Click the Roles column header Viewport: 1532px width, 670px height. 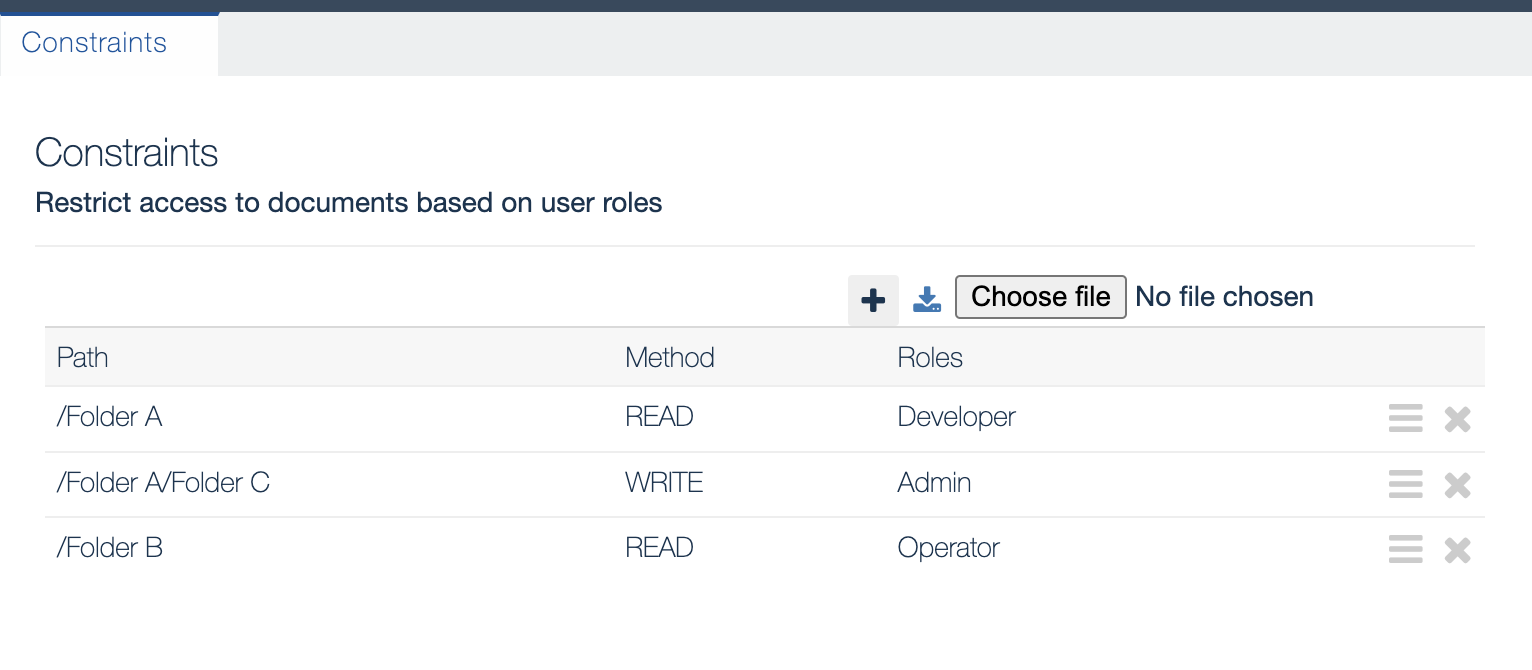tap(930, 358)
